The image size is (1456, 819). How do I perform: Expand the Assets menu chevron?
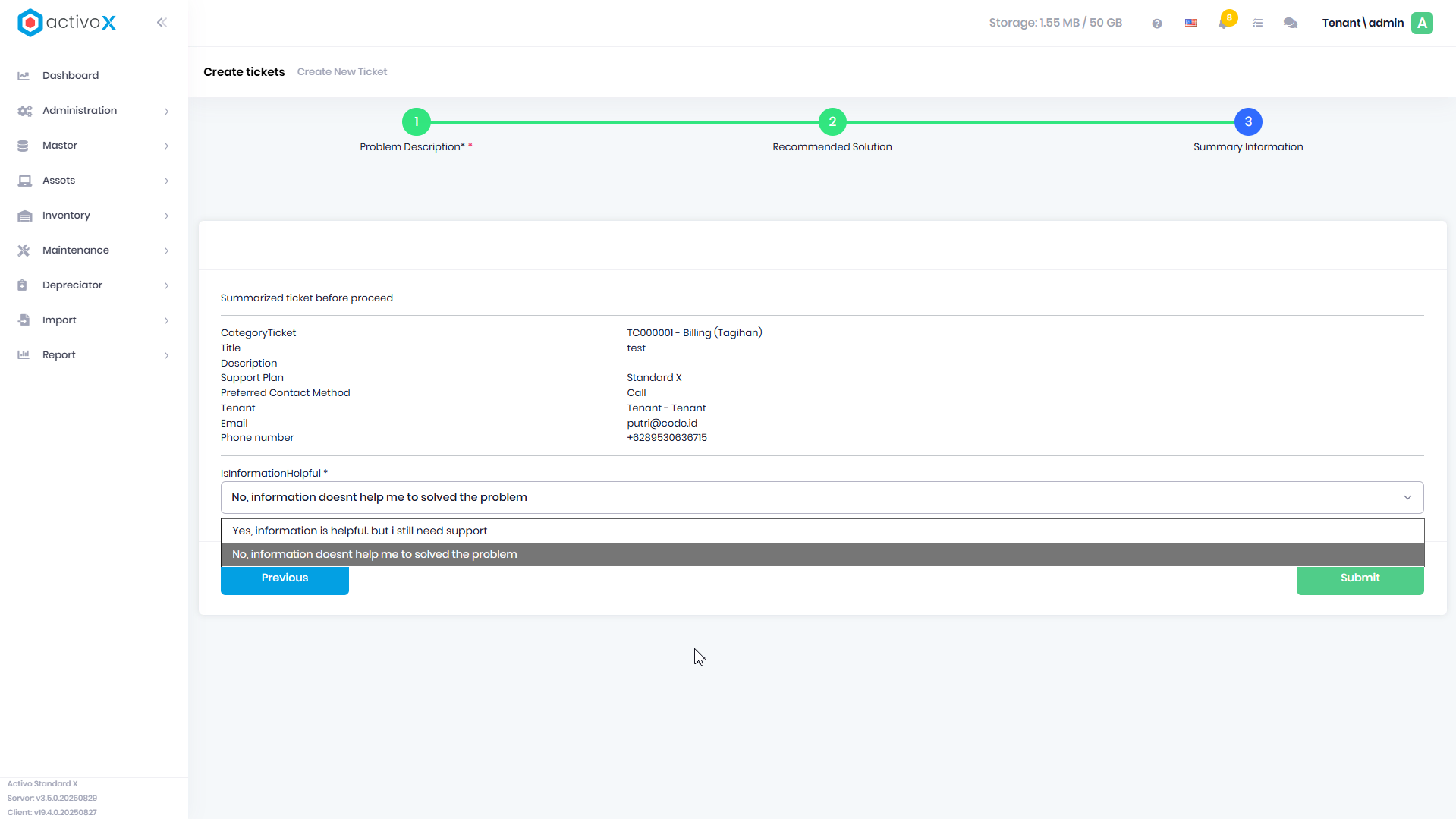coord(166,181)
